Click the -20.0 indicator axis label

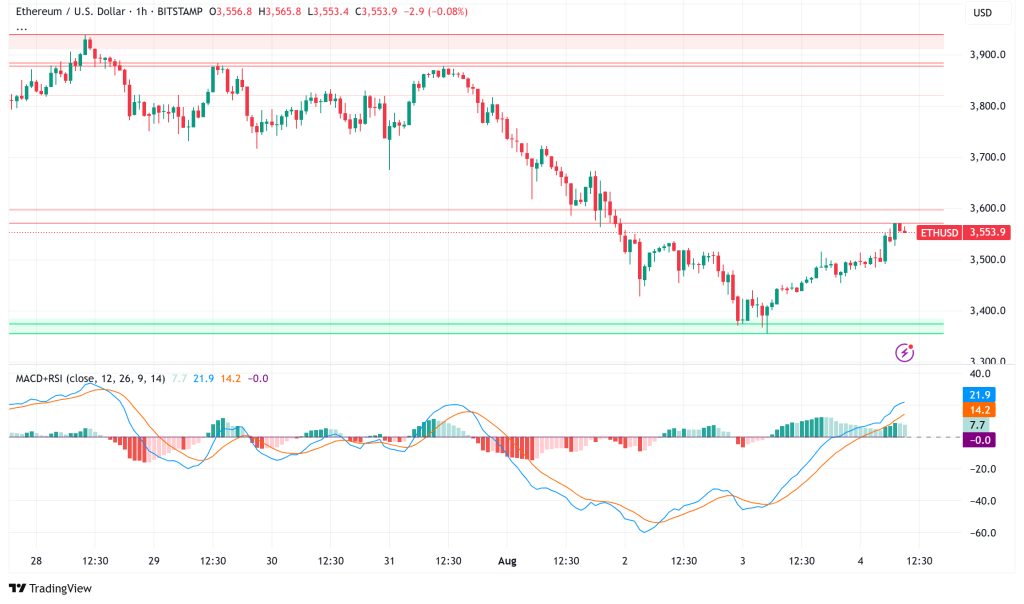[x=982, y=469]
